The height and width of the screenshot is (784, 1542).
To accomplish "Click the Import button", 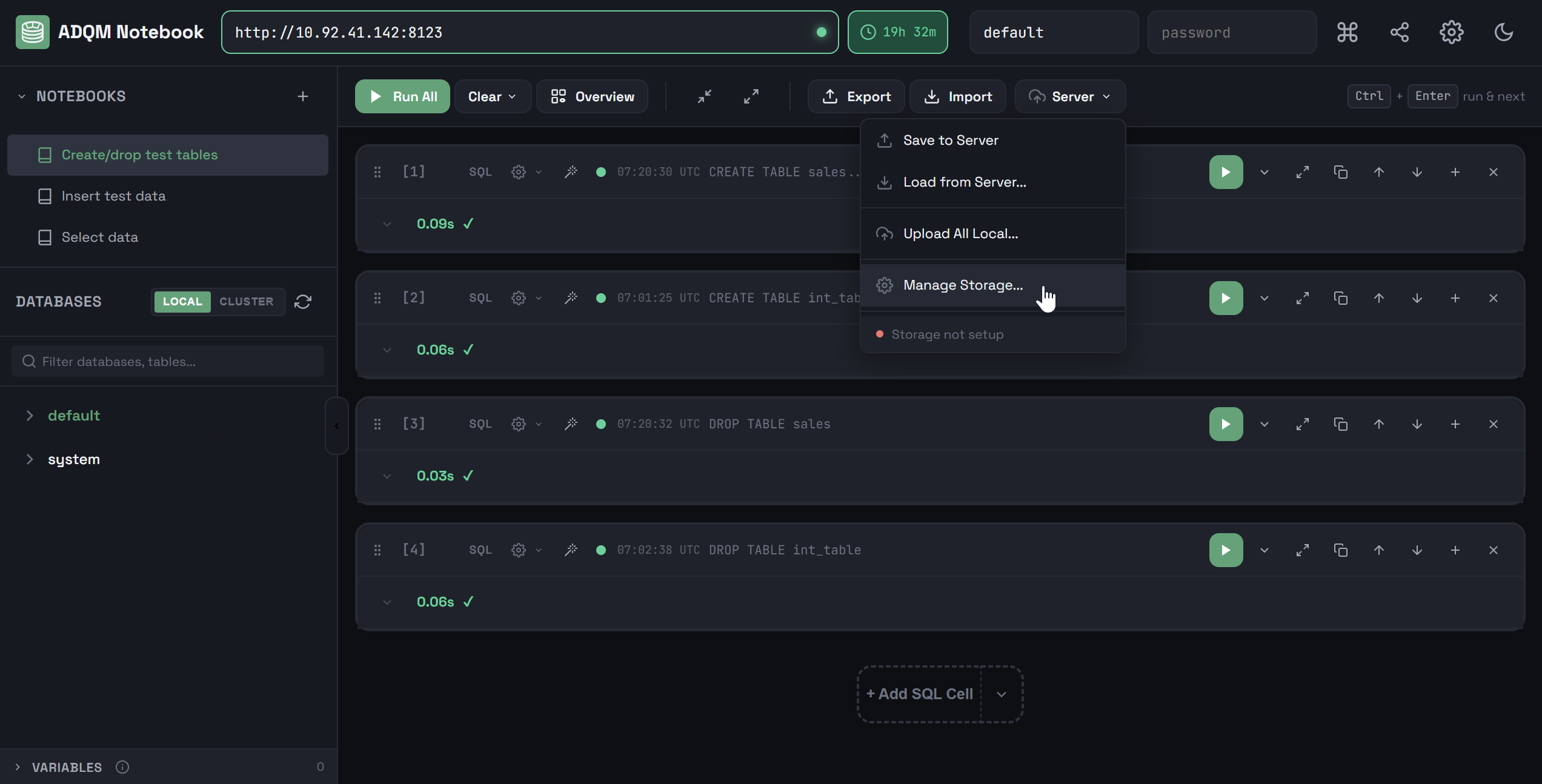I will click(x=957, y=96).
